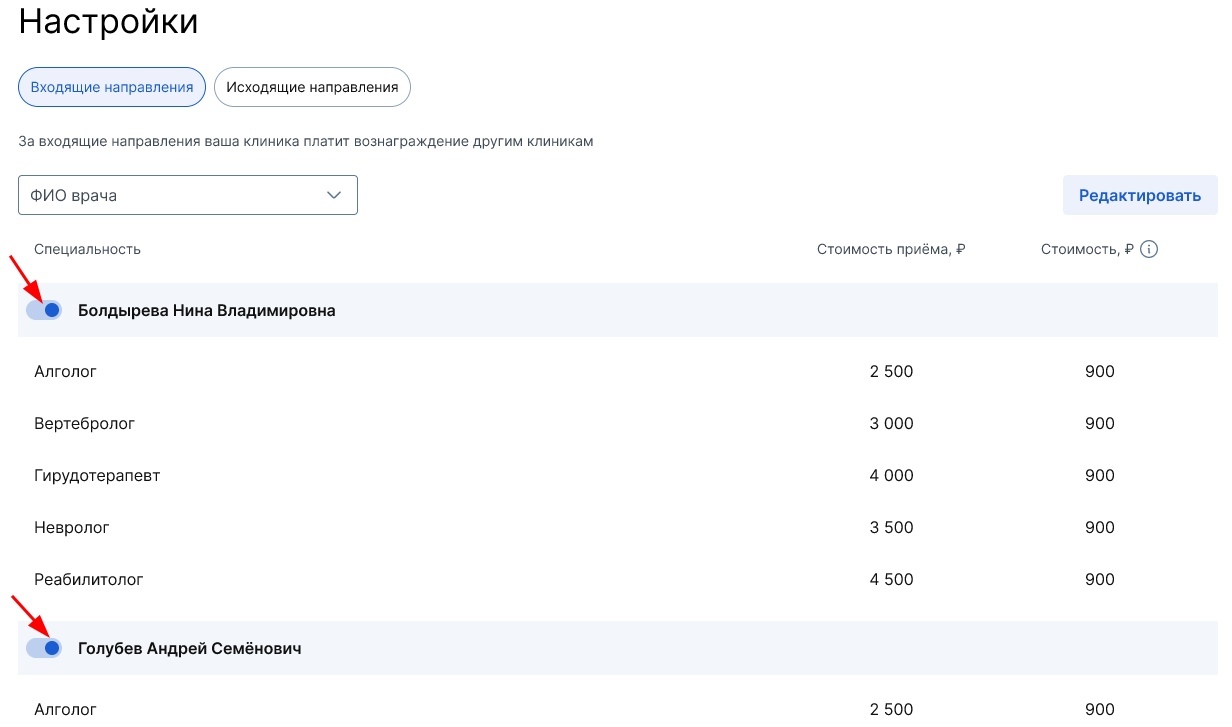The height and width of the screenshot is (727, 1232).
Task: Click the 3 000 price for Вертебролог
Action: click(891, 424)
